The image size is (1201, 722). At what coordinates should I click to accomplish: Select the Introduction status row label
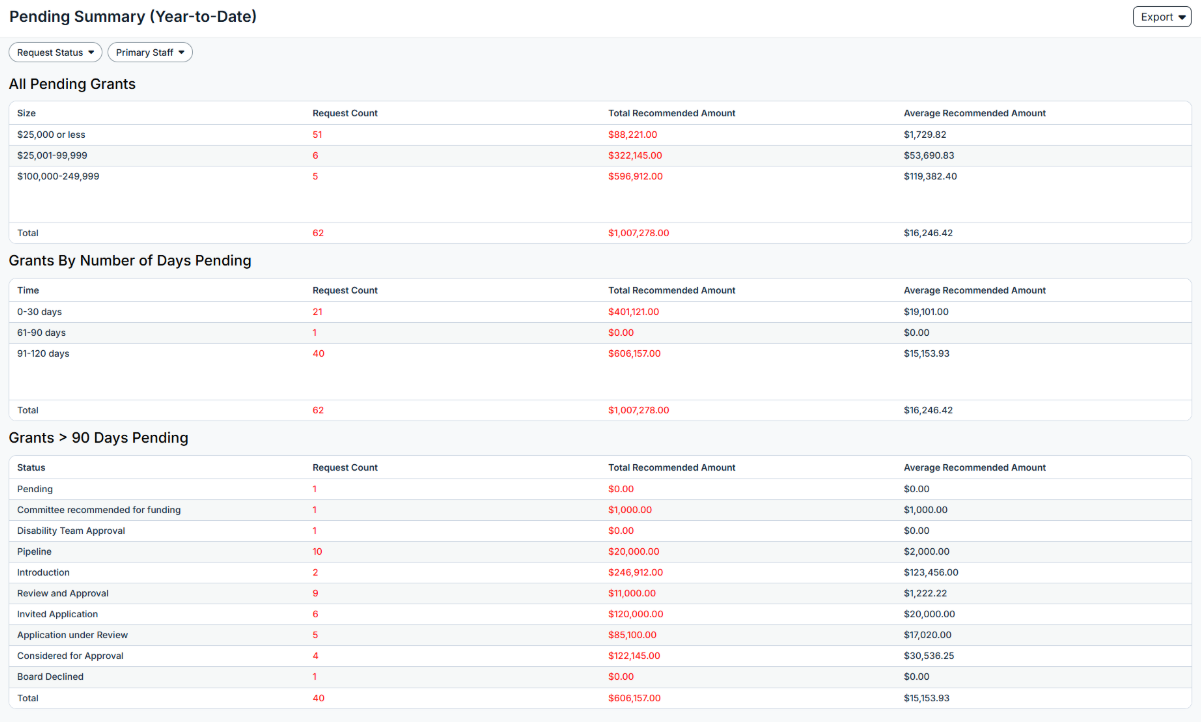43,573
